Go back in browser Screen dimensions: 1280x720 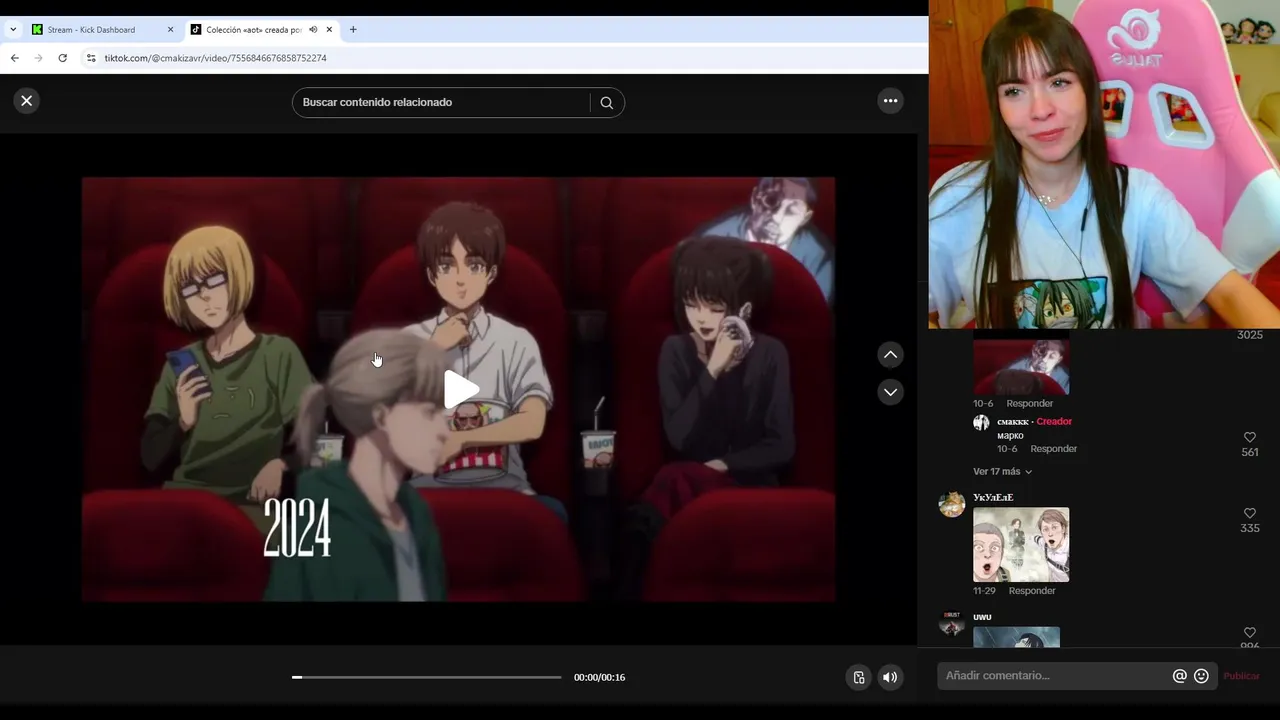click(15, 58)
